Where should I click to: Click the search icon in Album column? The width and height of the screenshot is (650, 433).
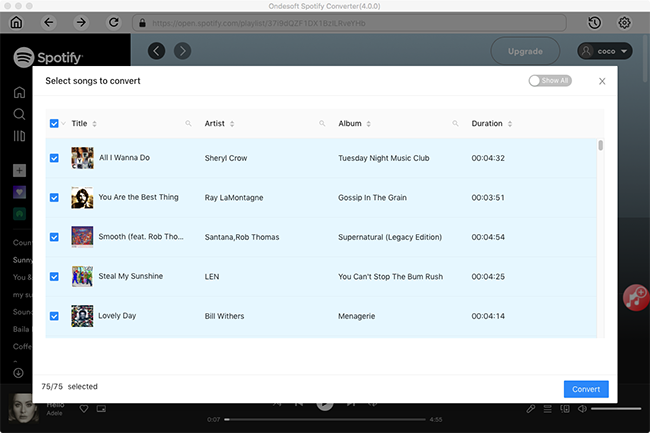456,124
